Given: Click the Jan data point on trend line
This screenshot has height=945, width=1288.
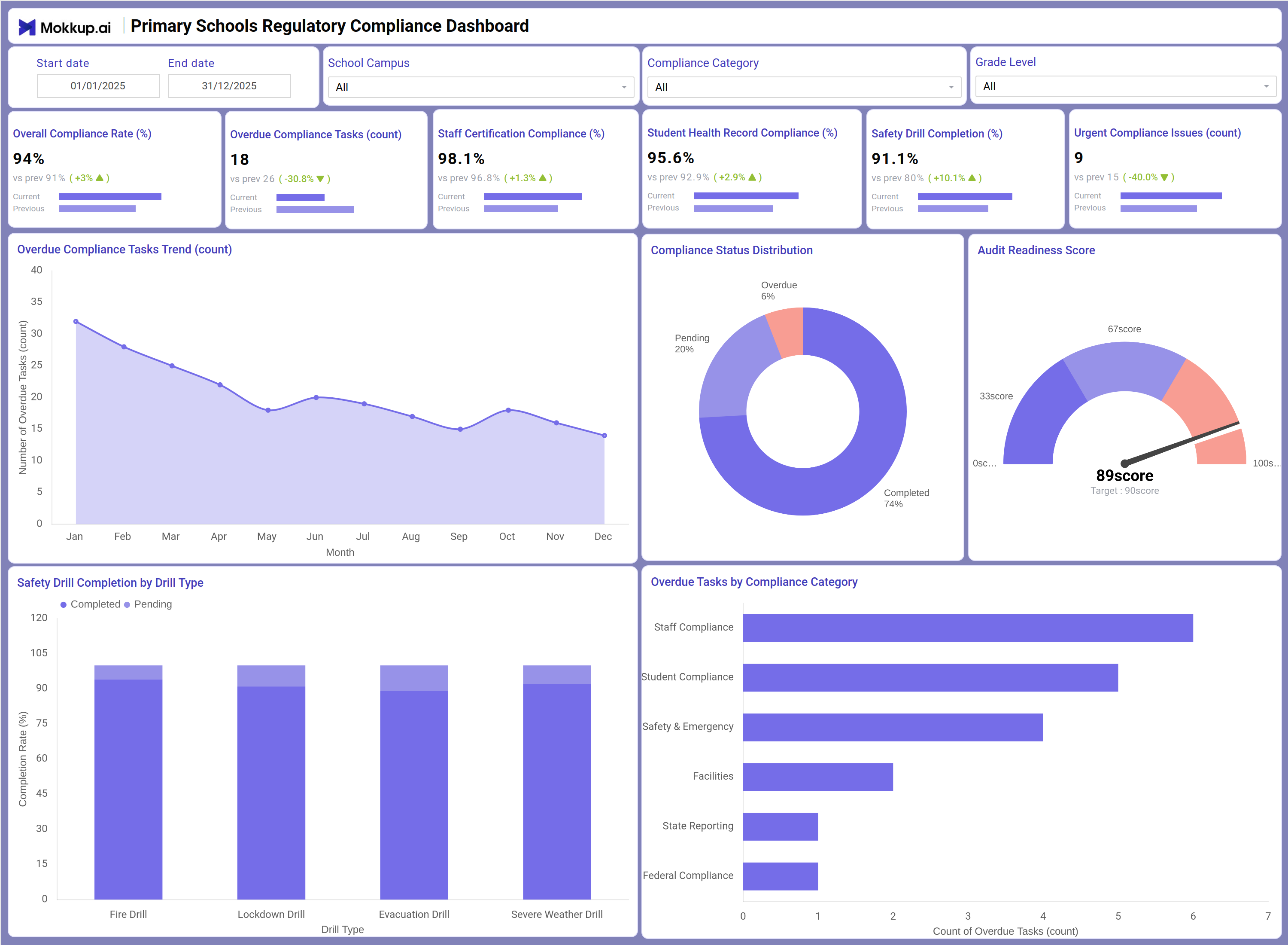Looking at the screenshot, I should [x=76, y=321].
